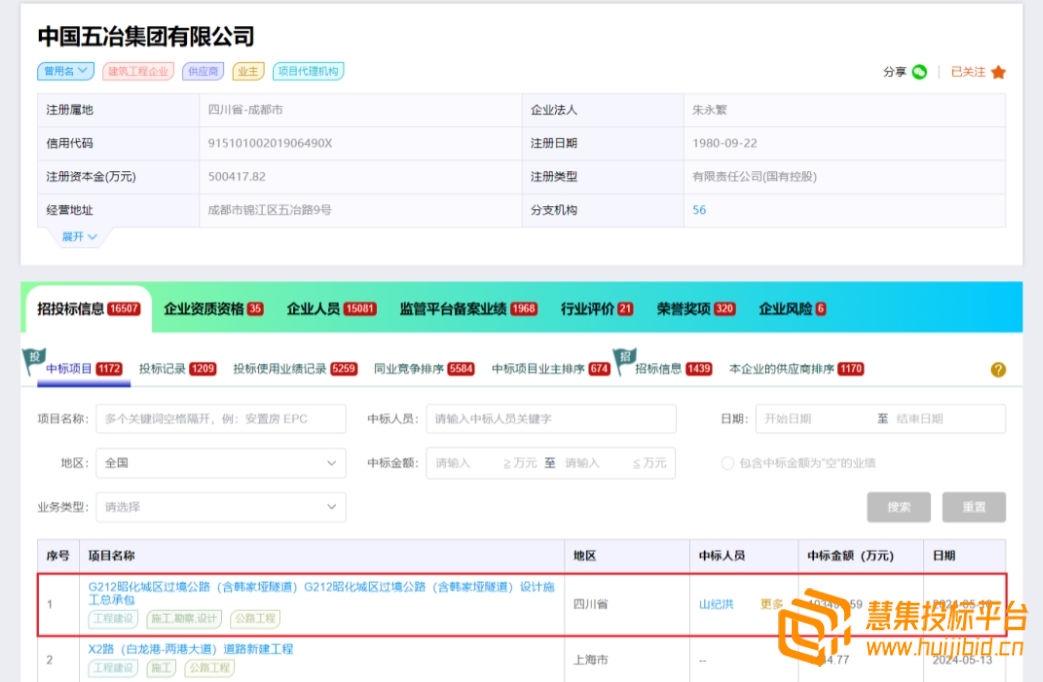Open the 地区 全国 dropdown
1043x682 pixels.
[x=221, y=463]
